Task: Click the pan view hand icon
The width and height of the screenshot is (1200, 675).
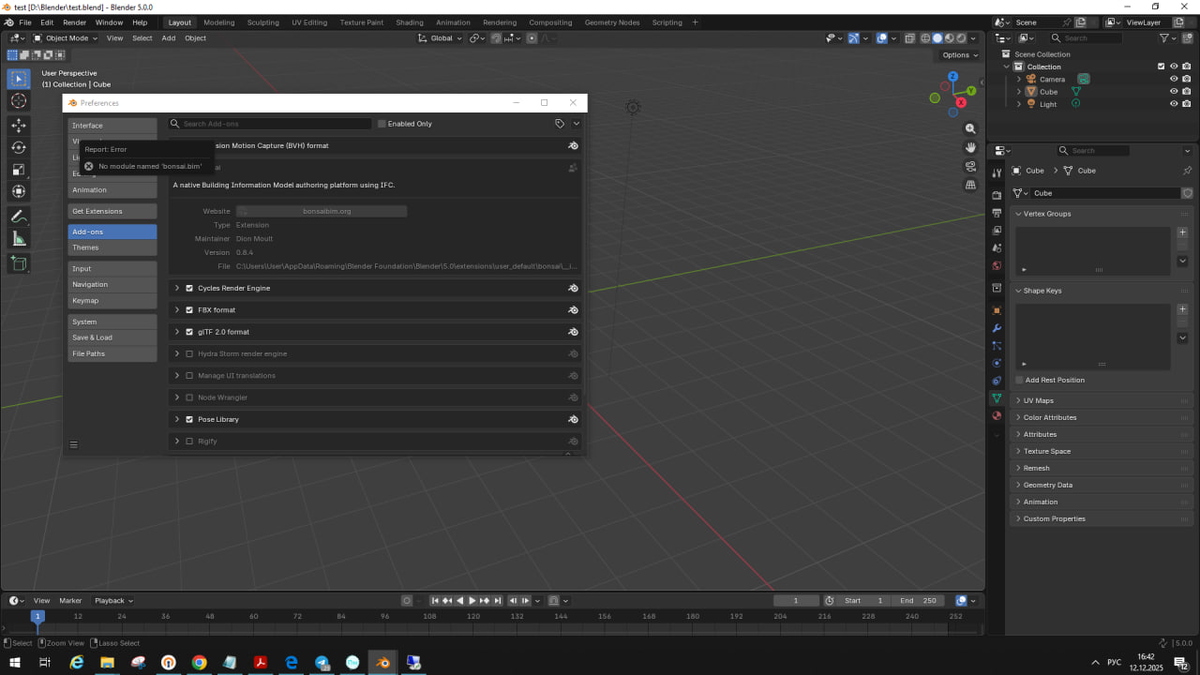Action: tap(970, 147)
